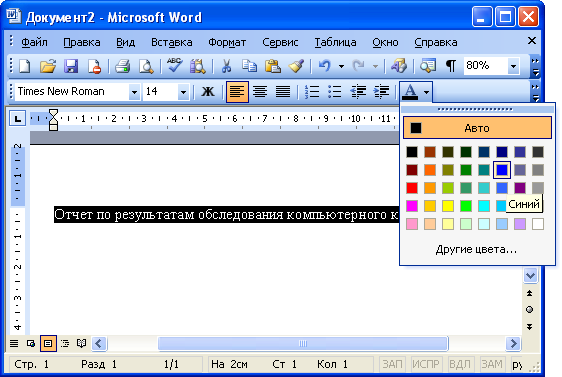Click the Permission document icon
This screenshot has width=562, height=377.
[94, 66]
